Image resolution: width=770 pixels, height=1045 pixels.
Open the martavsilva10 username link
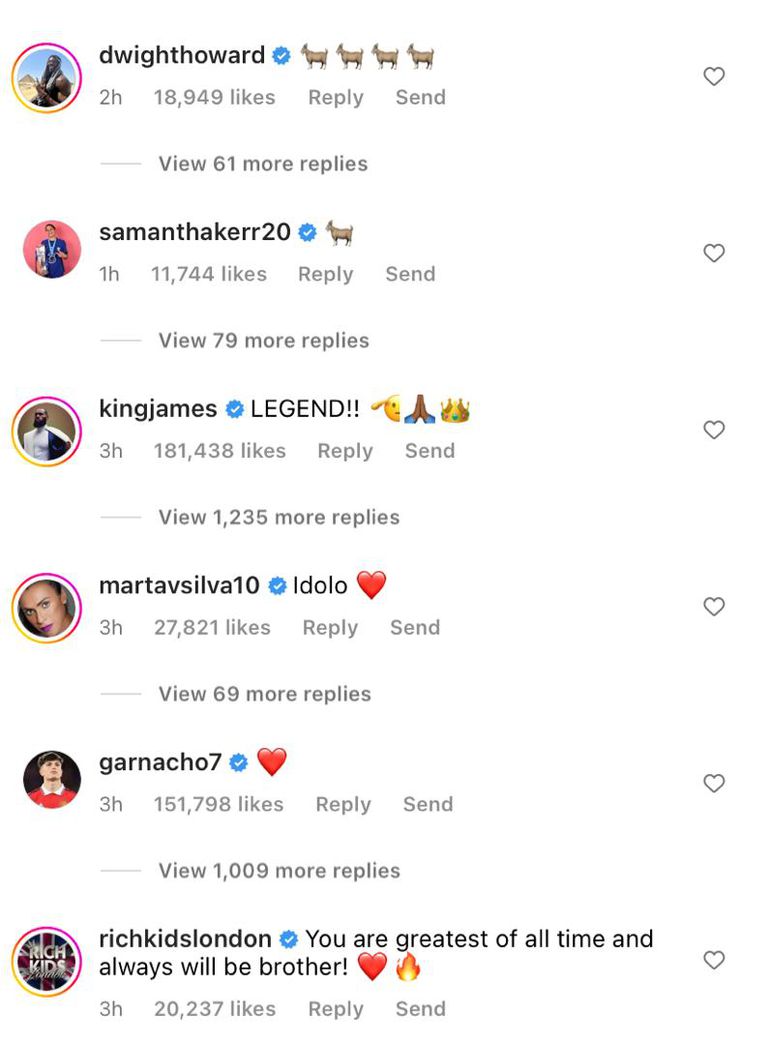click(x=179, y=586)
